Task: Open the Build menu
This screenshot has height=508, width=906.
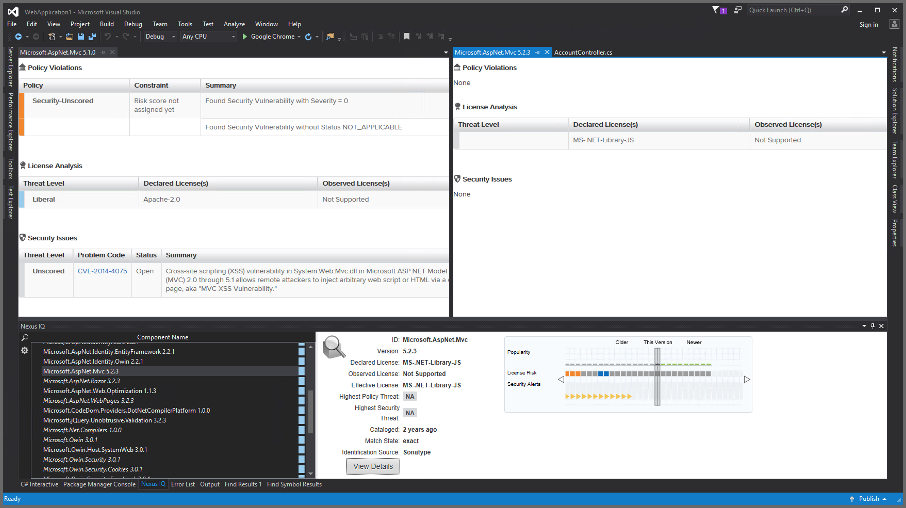Action: coord(107,24)
